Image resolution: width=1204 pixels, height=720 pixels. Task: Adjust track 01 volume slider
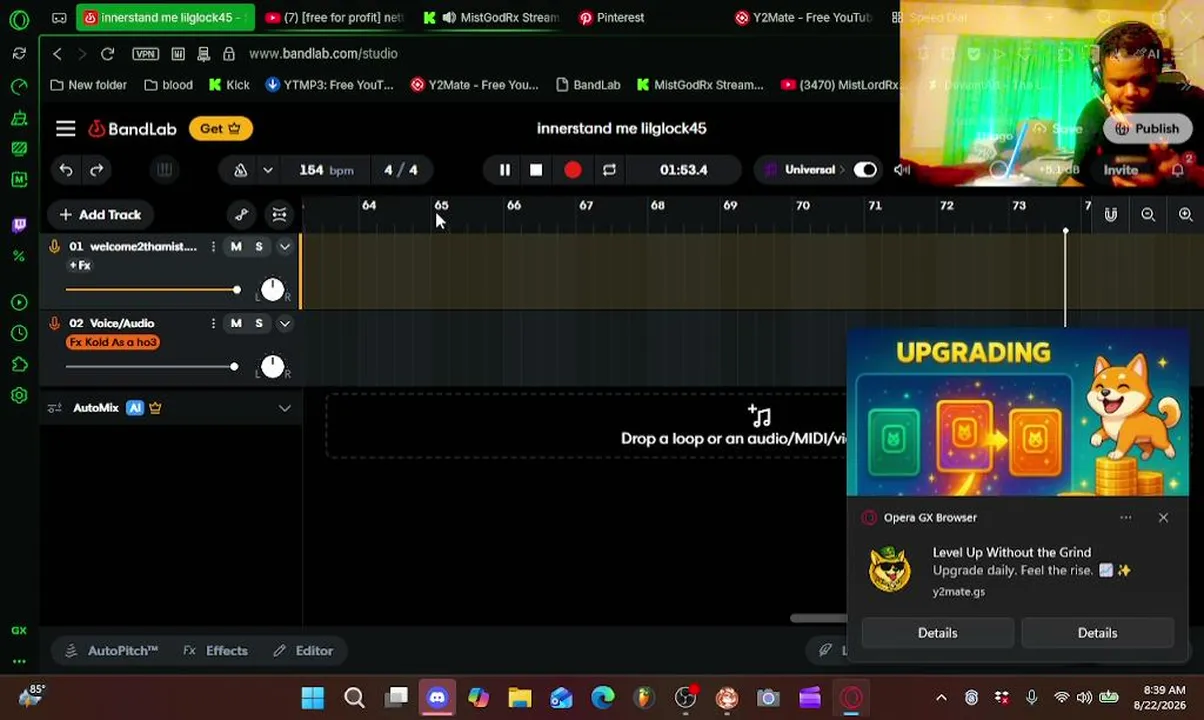[151, 290]
